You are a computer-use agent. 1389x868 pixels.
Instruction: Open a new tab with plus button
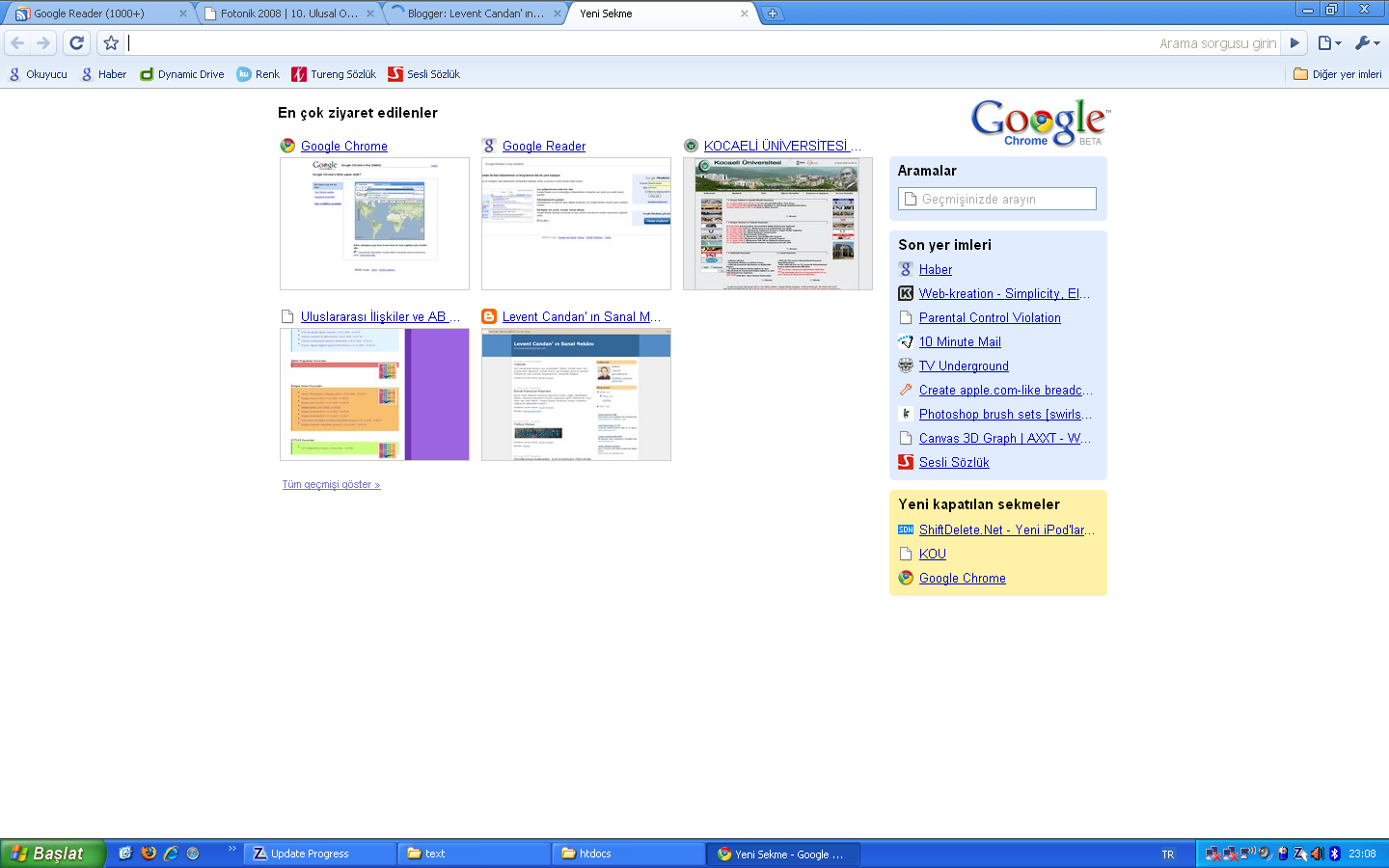point(773,14)
